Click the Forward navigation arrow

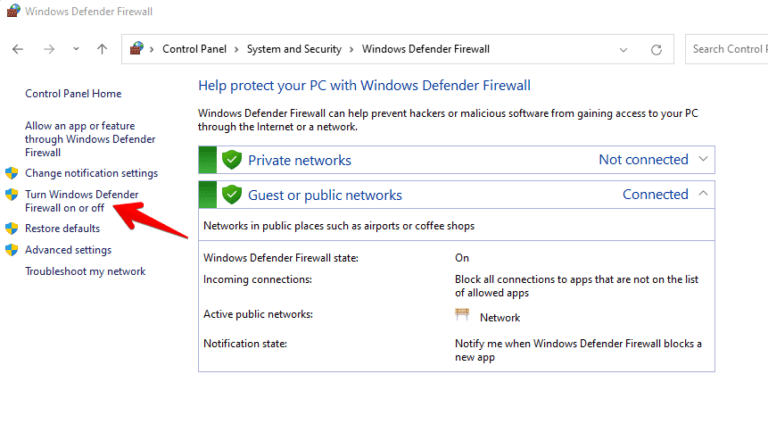pyautogui.click(x=49, y=49)
